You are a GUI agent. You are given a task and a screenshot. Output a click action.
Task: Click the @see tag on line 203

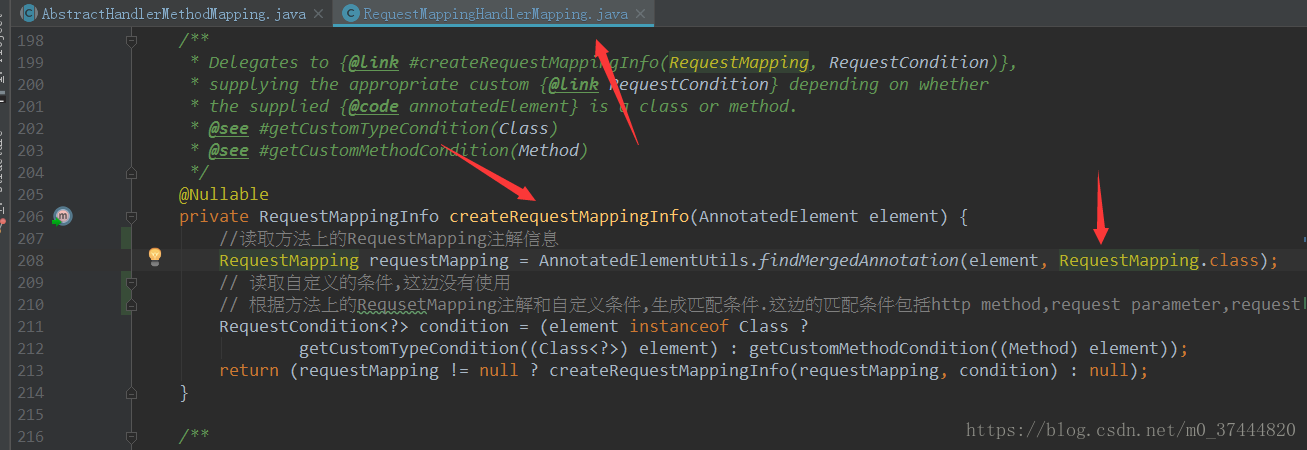pos(228,150)
